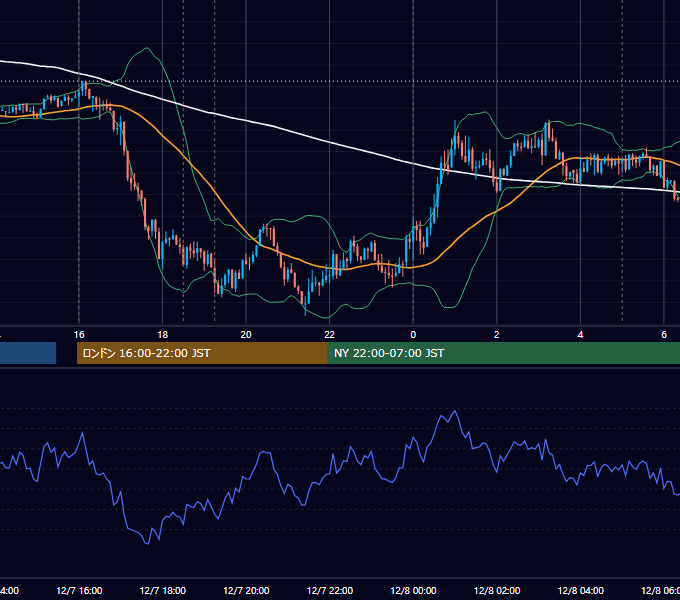Click the 12/8 00:00 time label
Viewport: 680px width, 600px height.
tap(413, 590)
